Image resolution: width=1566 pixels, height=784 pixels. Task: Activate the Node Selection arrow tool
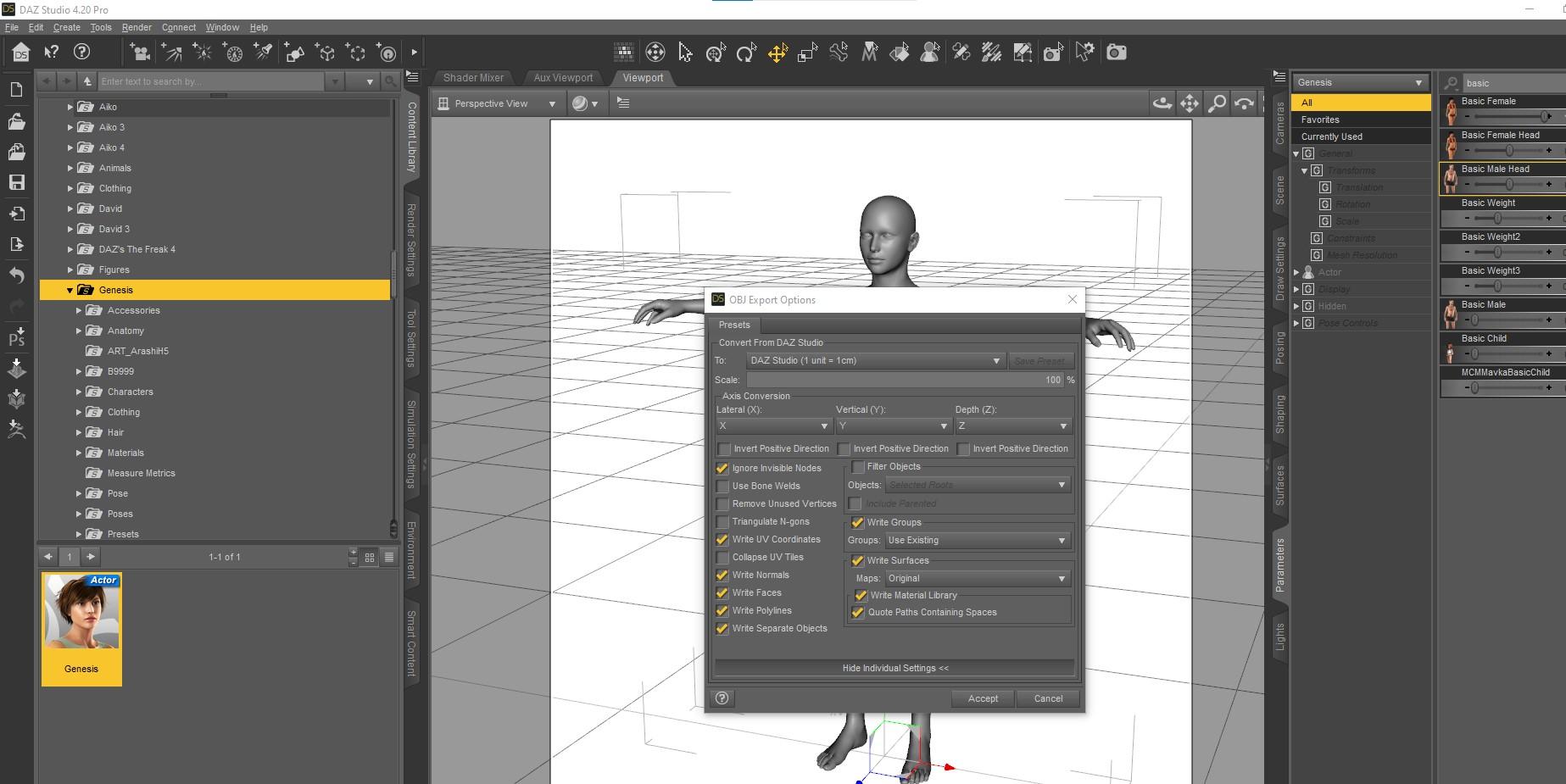click(x=685, y=53)
